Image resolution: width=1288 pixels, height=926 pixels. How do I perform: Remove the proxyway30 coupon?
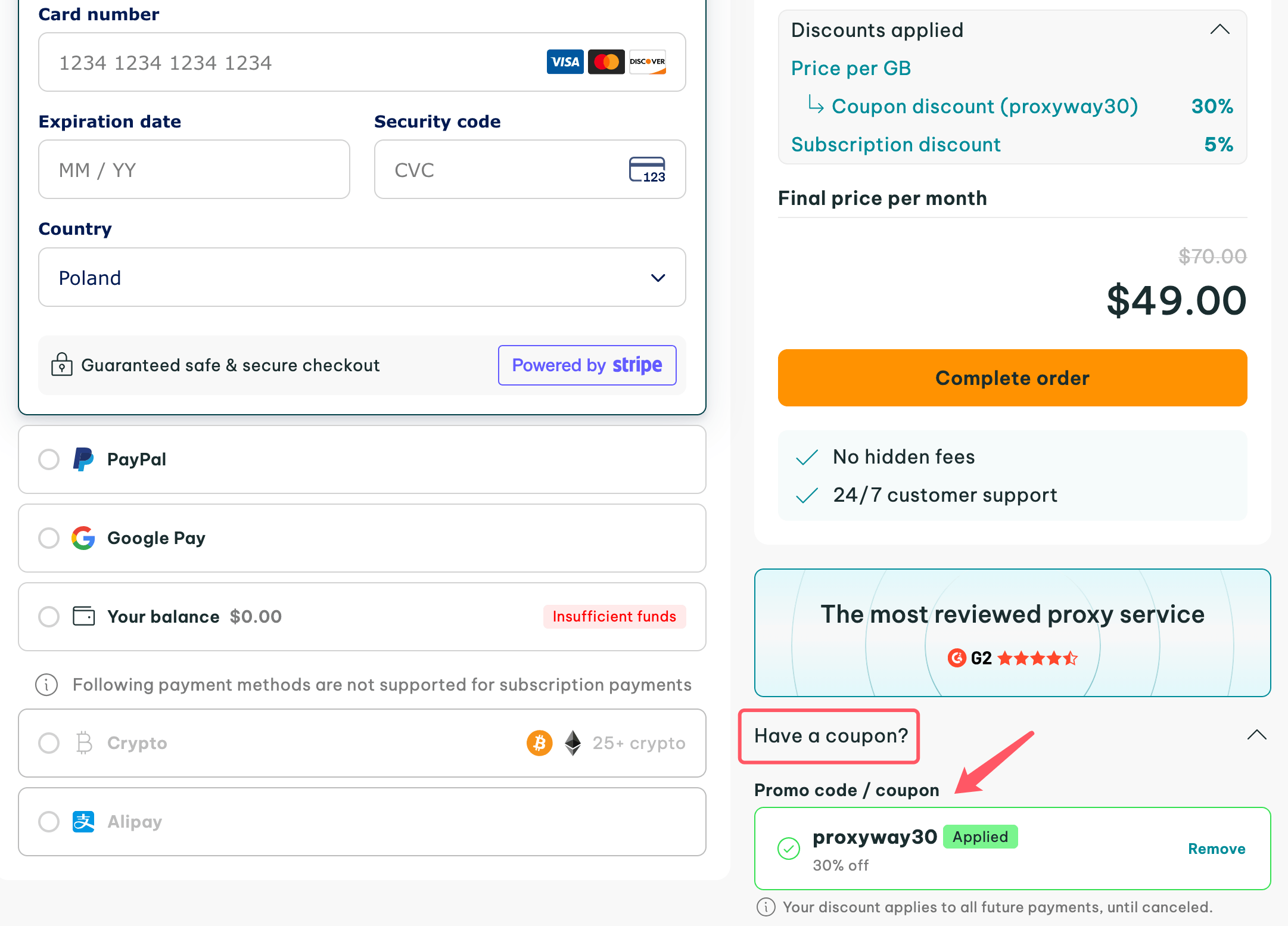tap(1217, 849)
